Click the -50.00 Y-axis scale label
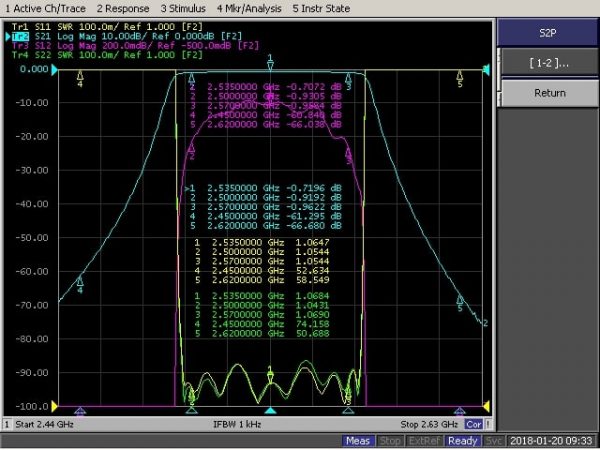Image resolution: width=600 pixels, height=450 pixels. tap(33, 238)
